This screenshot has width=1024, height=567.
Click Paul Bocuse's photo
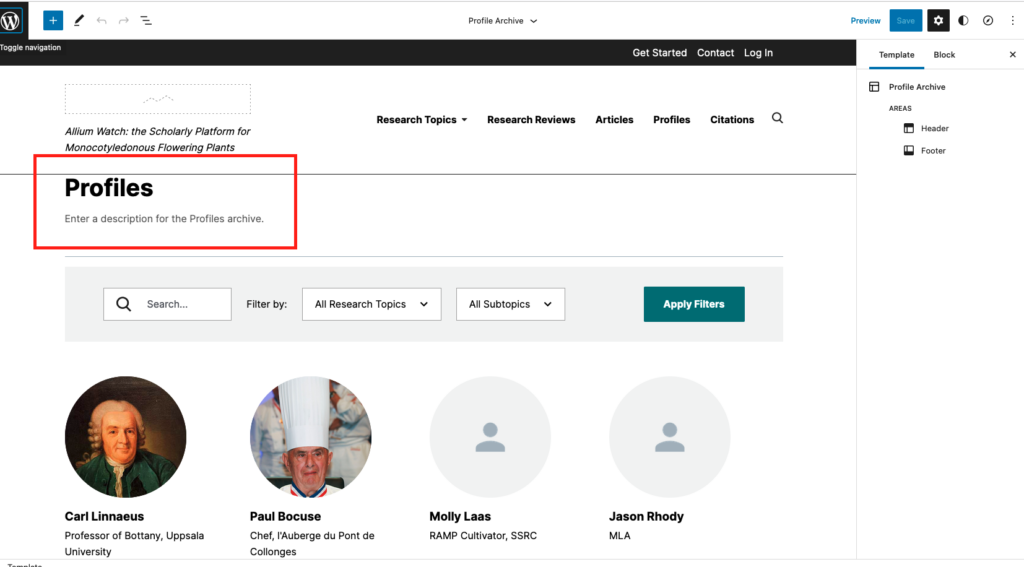click(x=311, y=436)
